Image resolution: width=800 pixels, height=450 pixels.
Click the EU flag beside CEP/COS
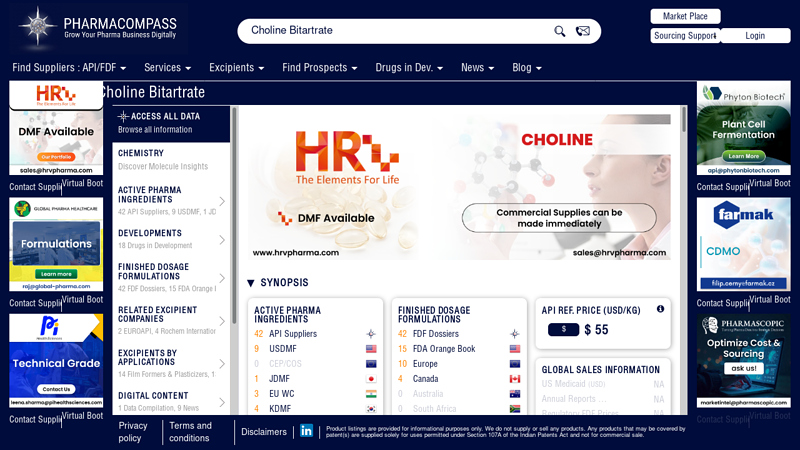click(x=371, y=364)
